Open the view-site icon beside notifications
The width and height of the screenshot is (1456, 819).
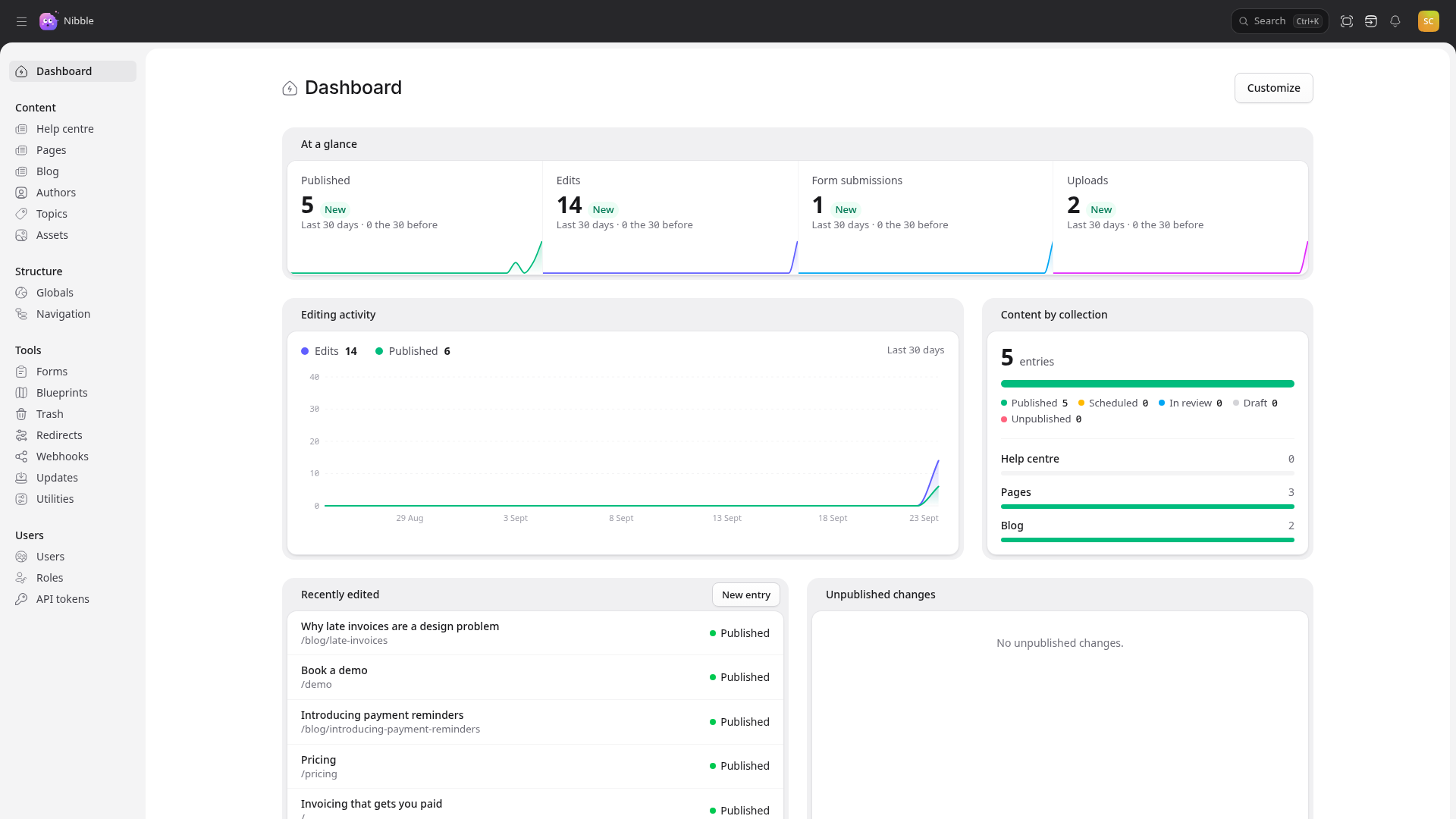pos(1371,21)
